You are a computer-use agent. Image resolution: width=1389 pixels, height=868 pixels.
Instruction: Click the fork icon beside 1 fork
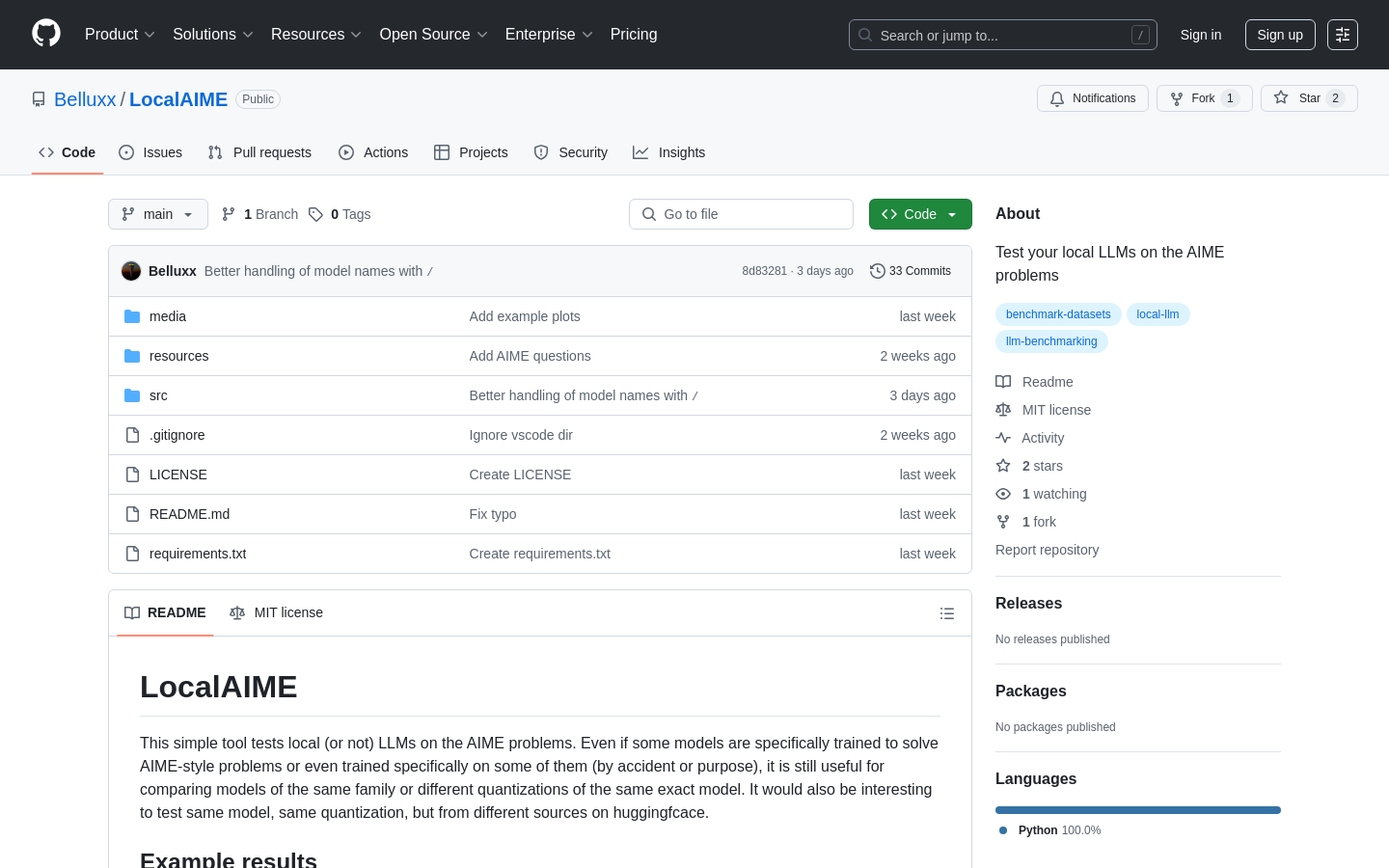pos(1003,522)
